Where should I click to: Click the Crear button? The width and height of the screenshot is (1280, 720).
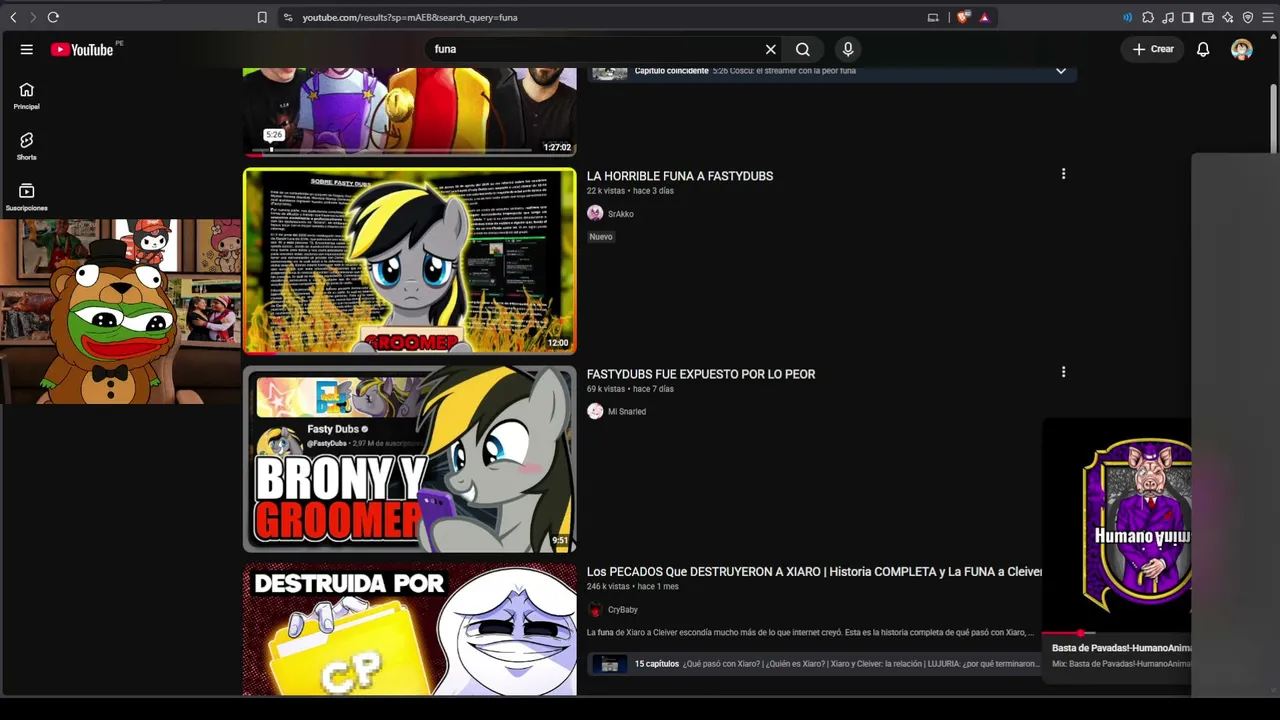click(x=1153, y=49)
